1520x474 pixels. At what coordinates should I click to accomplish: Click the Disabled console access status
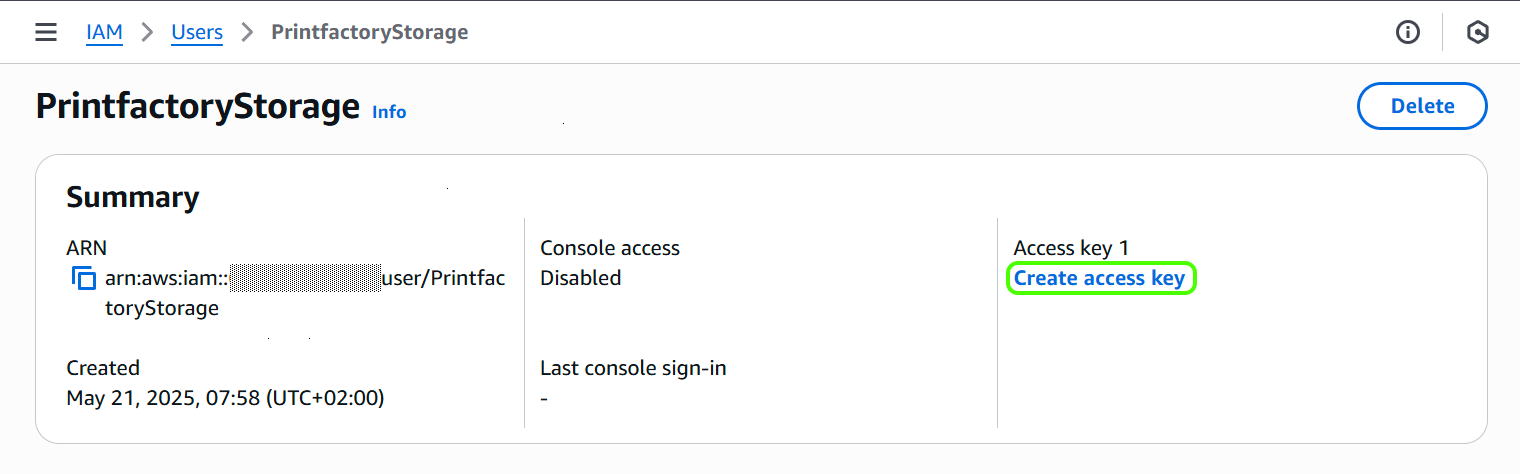pyautogui.click(x=581, y=278)
